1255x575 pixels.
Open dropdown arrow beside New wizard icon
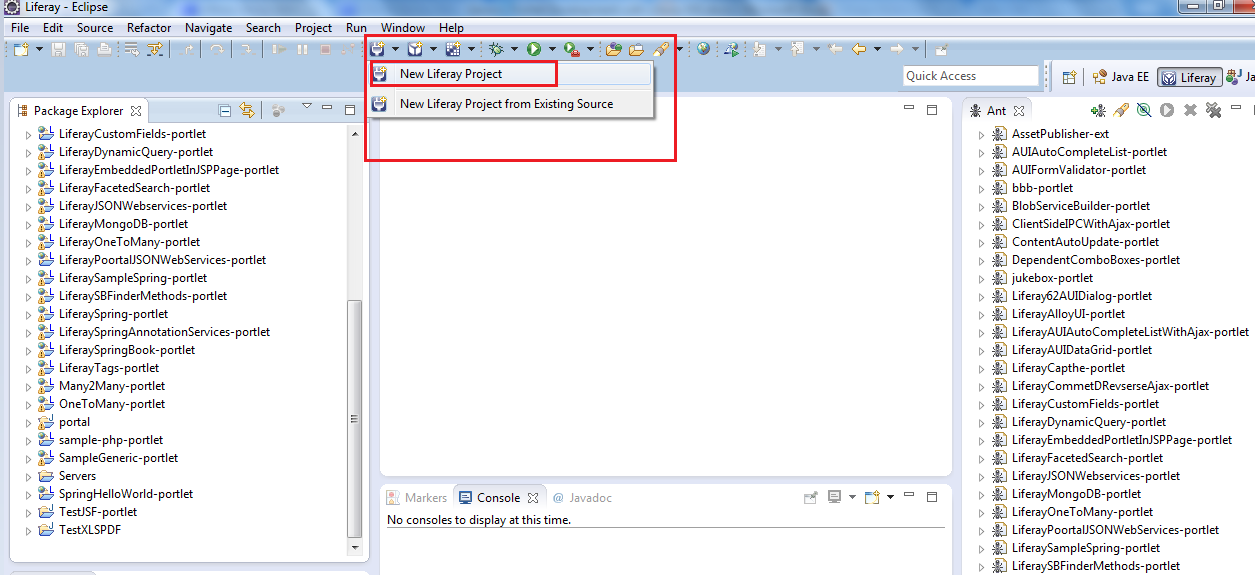(38, 49)
